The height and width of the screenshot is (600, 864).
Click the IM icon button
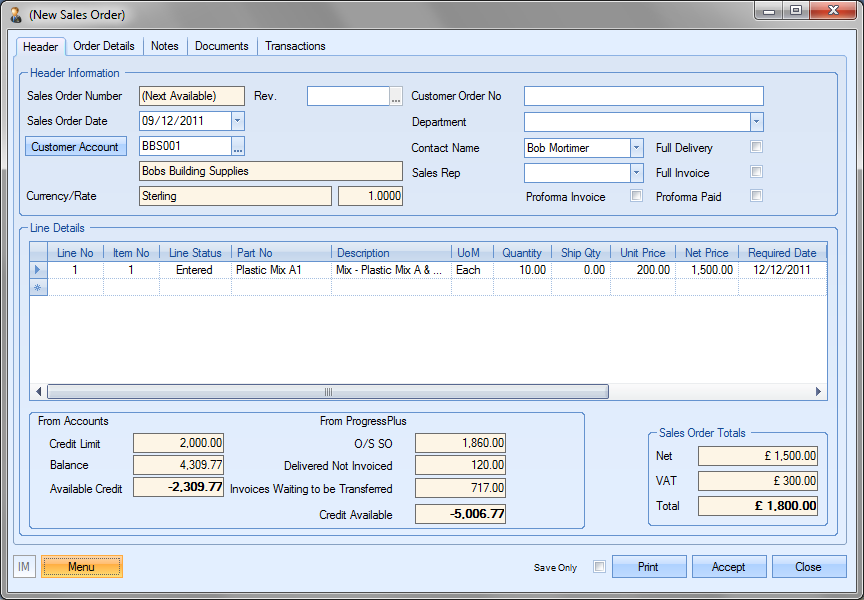point(24,567)
